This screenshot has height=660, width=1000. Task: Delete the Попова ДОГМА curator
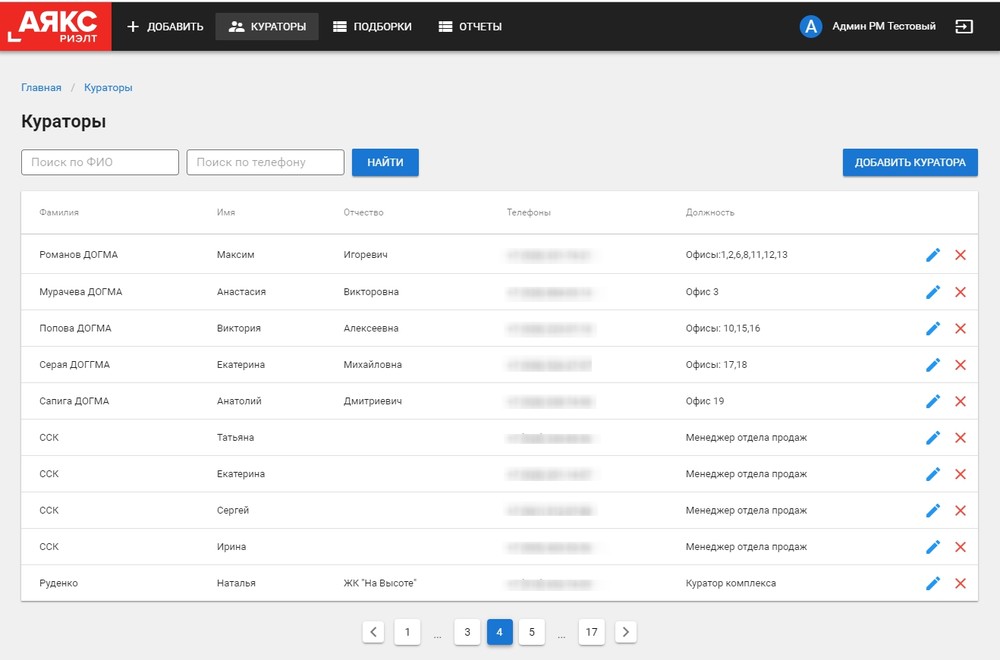(960, 328)
